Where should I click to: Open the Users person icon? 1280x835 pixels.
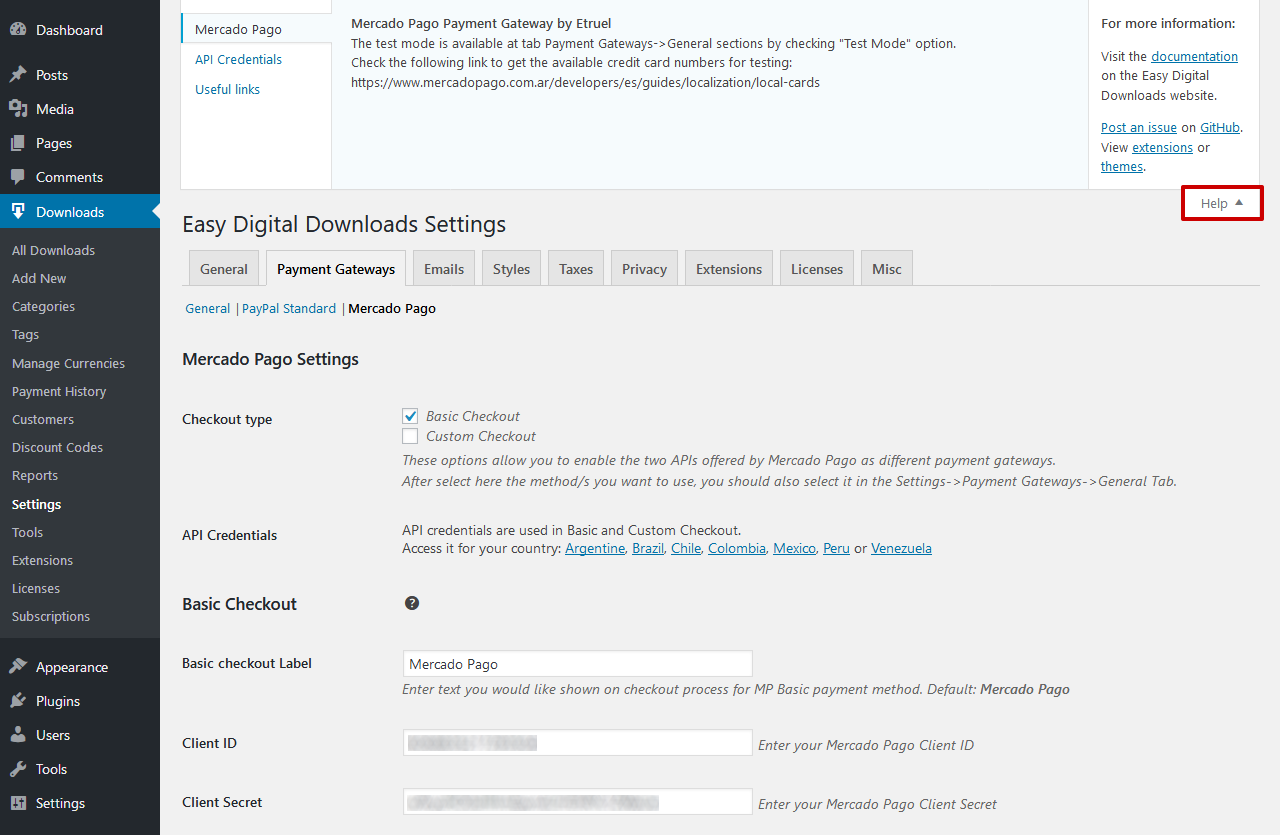18,735
